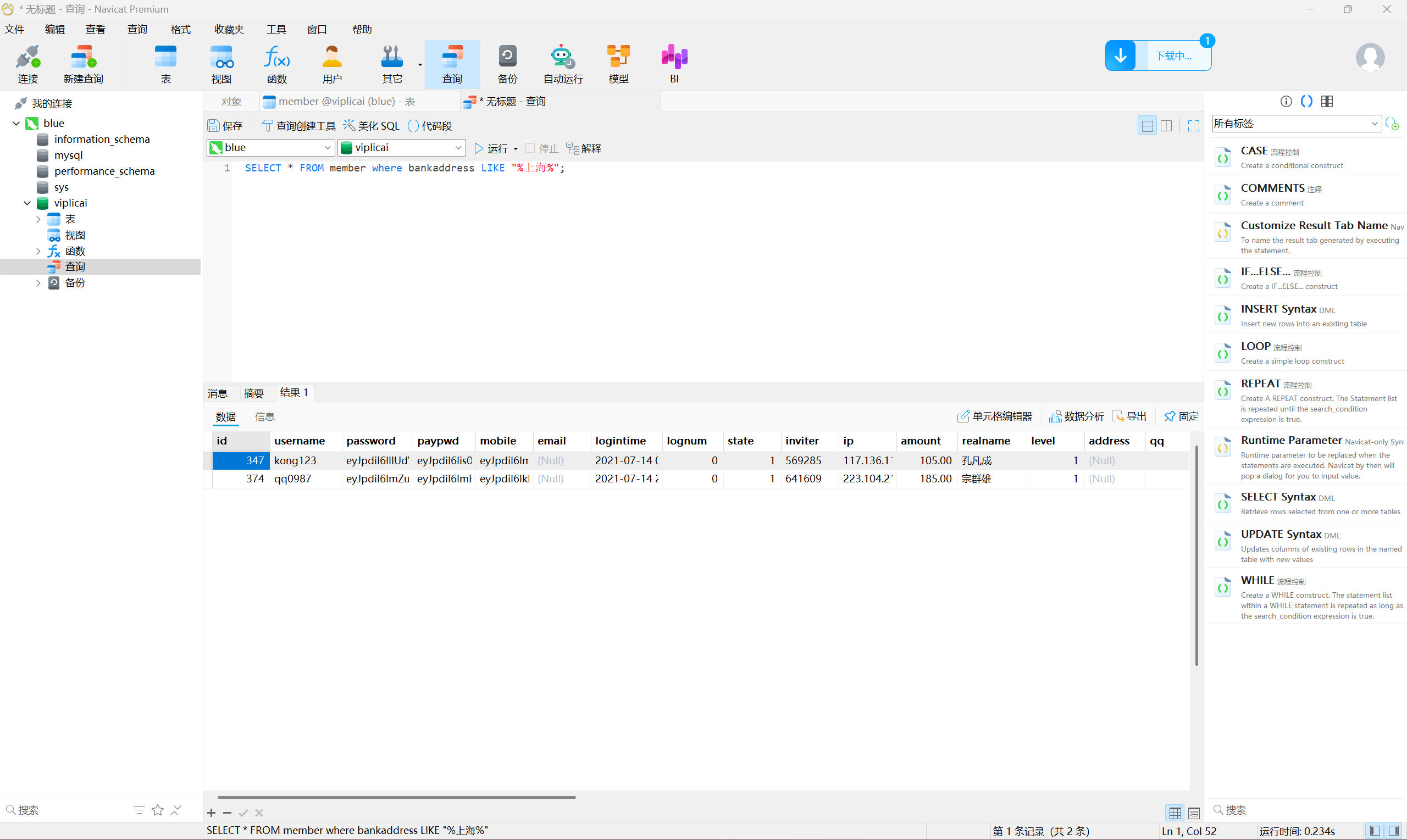Open the 模型 (Model) toolbar icon
Viewport: 1407px width, 840px height.
coord(618,64)
